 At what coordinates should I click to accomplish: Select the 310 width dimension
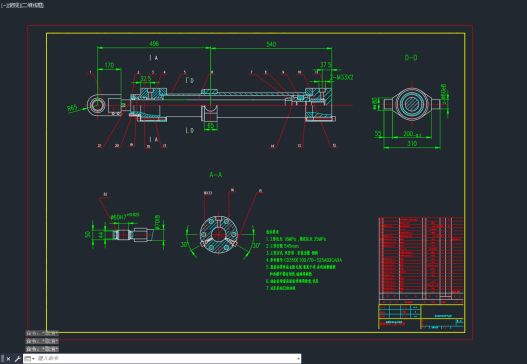412,144
